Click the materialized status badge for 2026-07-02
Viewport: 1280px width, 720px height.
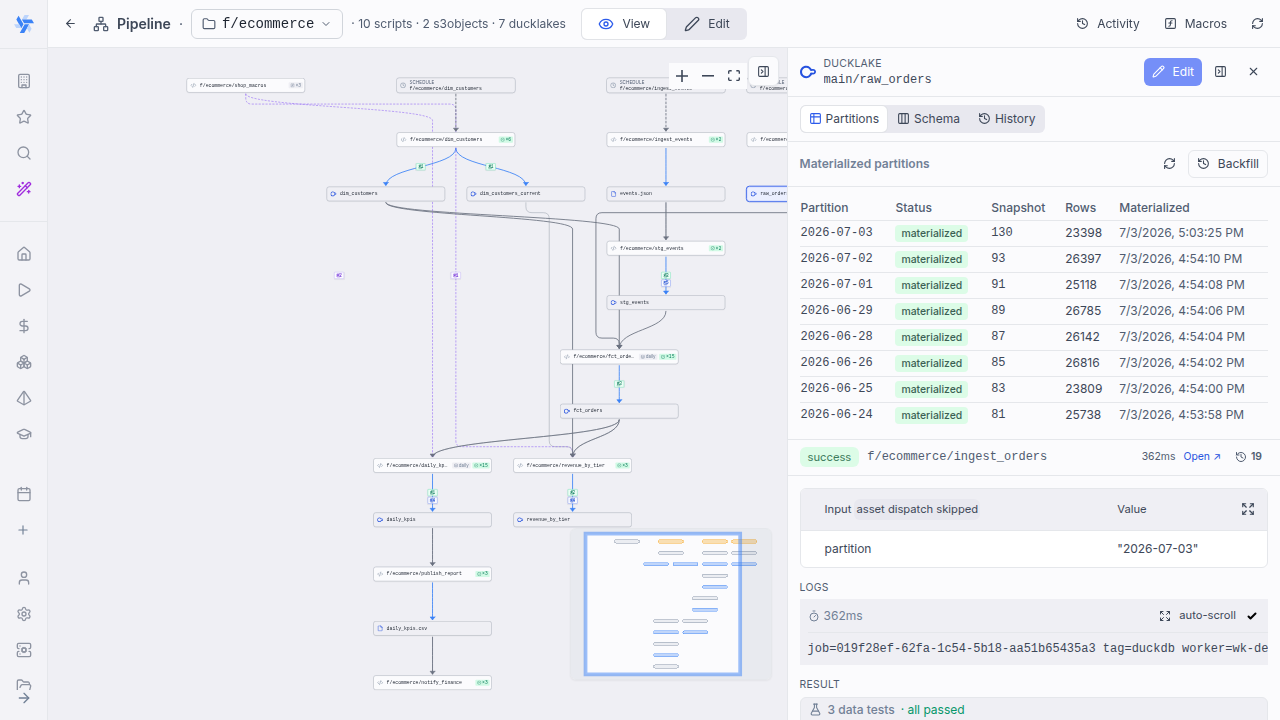[931, 259]
